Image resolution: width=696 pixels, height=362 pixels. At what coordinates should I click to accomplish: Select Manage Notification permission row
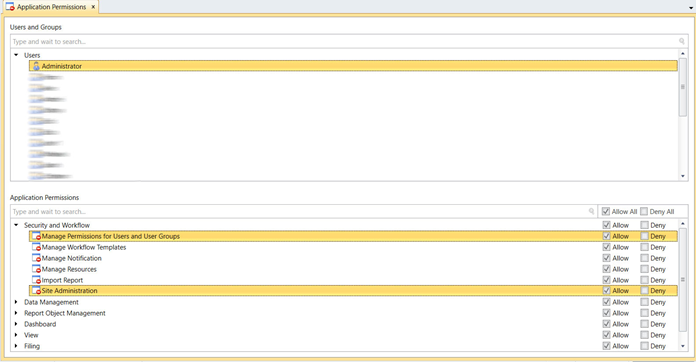tap(353, 258)
